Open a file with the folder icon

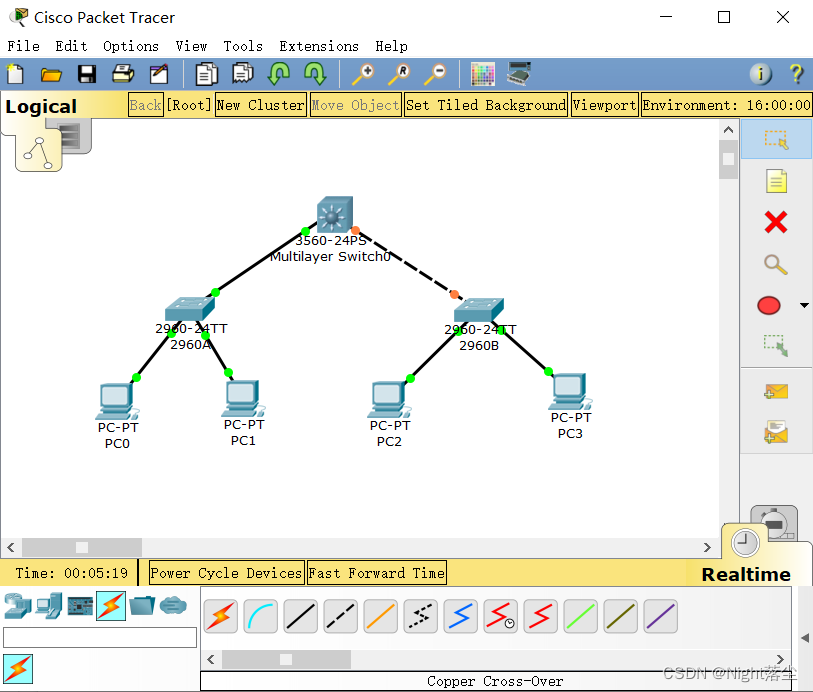point(51,75)
